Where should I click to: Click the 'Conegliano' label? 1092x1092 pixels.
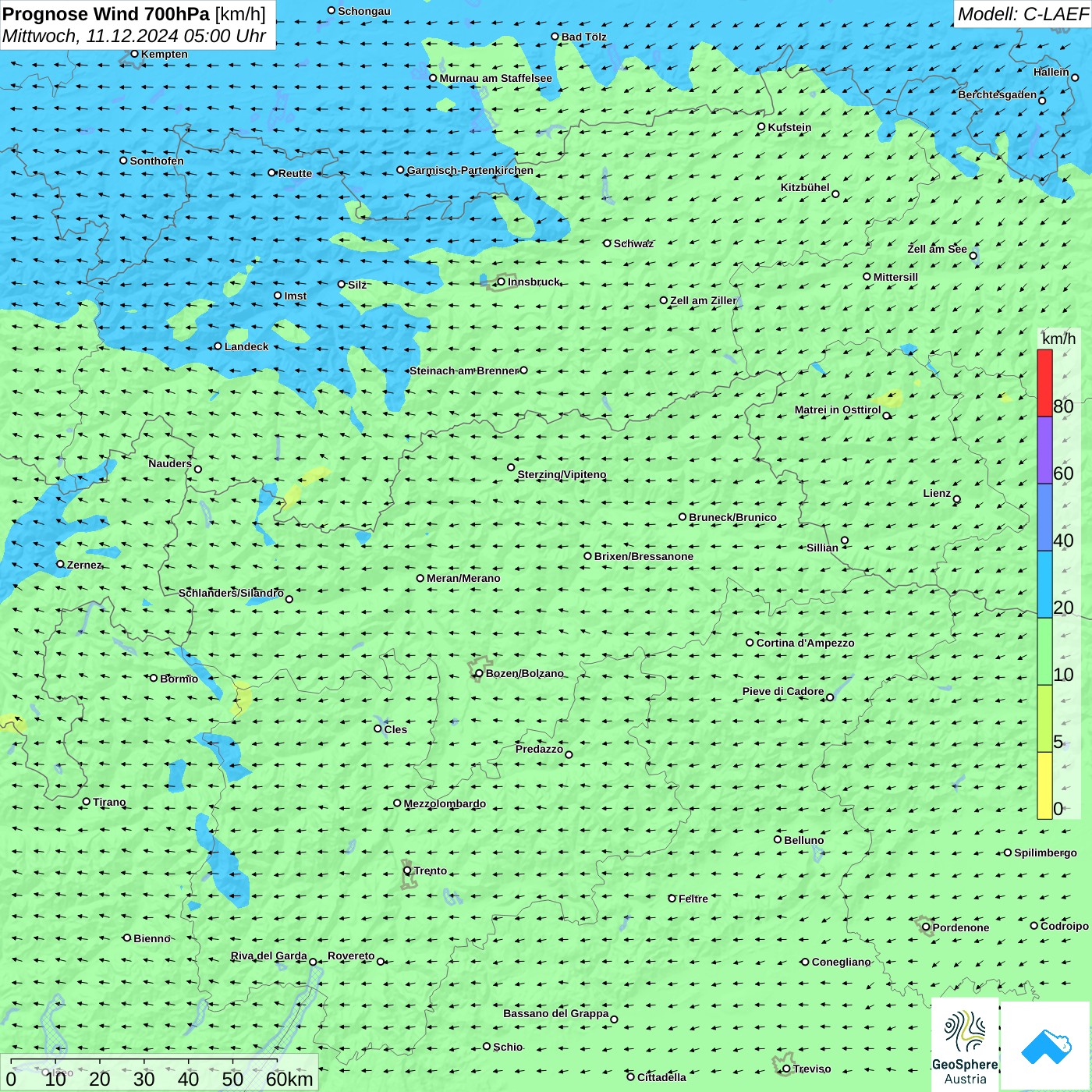(x=841, y=962)
